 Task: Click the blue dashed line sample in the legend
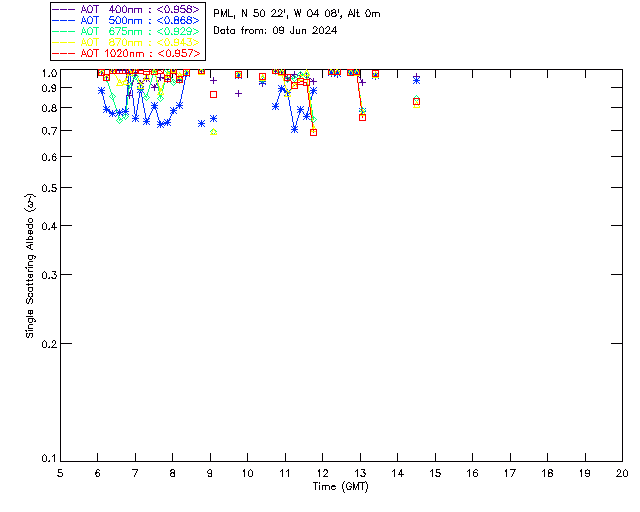[x=64, y=20]
